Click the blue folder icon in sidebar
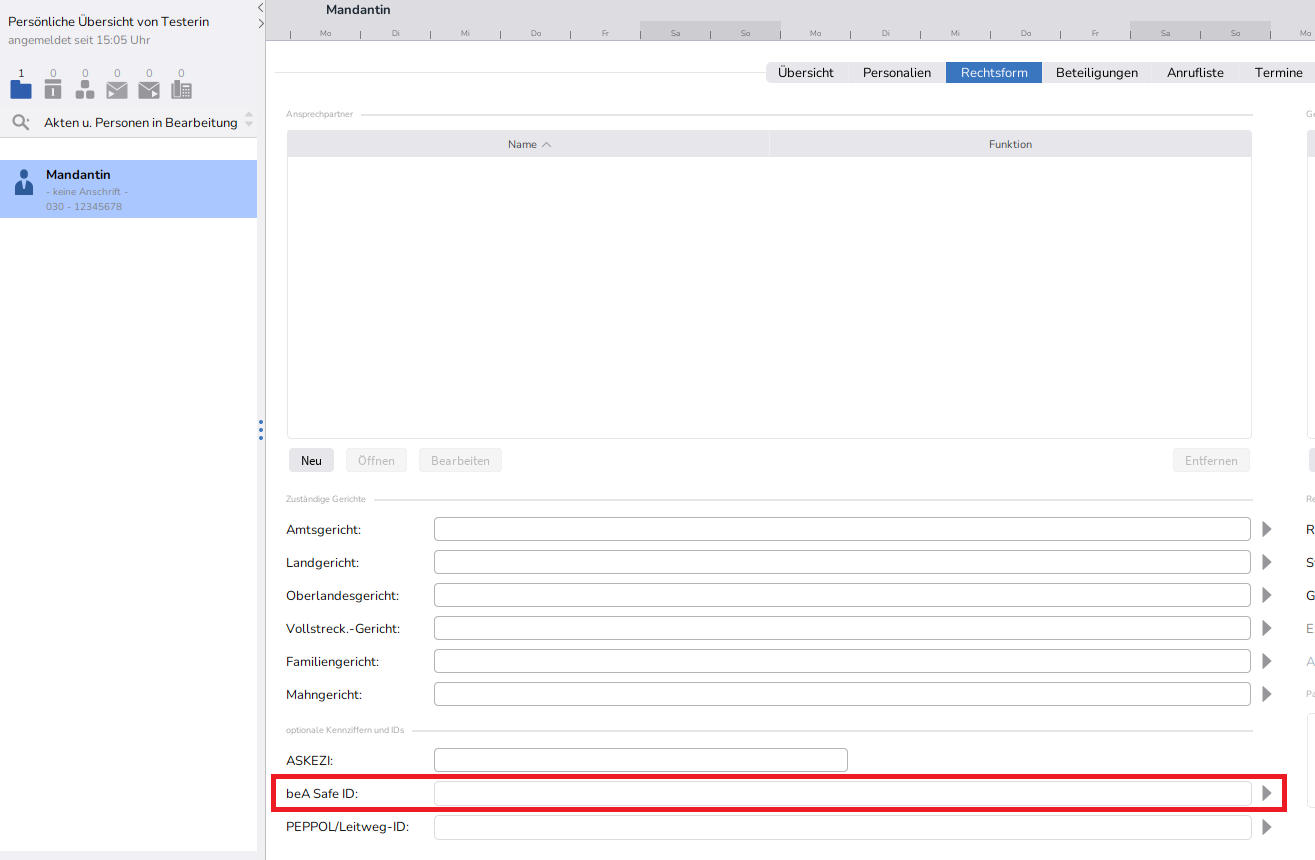The image size is (1315, 860). pos(21,89)
